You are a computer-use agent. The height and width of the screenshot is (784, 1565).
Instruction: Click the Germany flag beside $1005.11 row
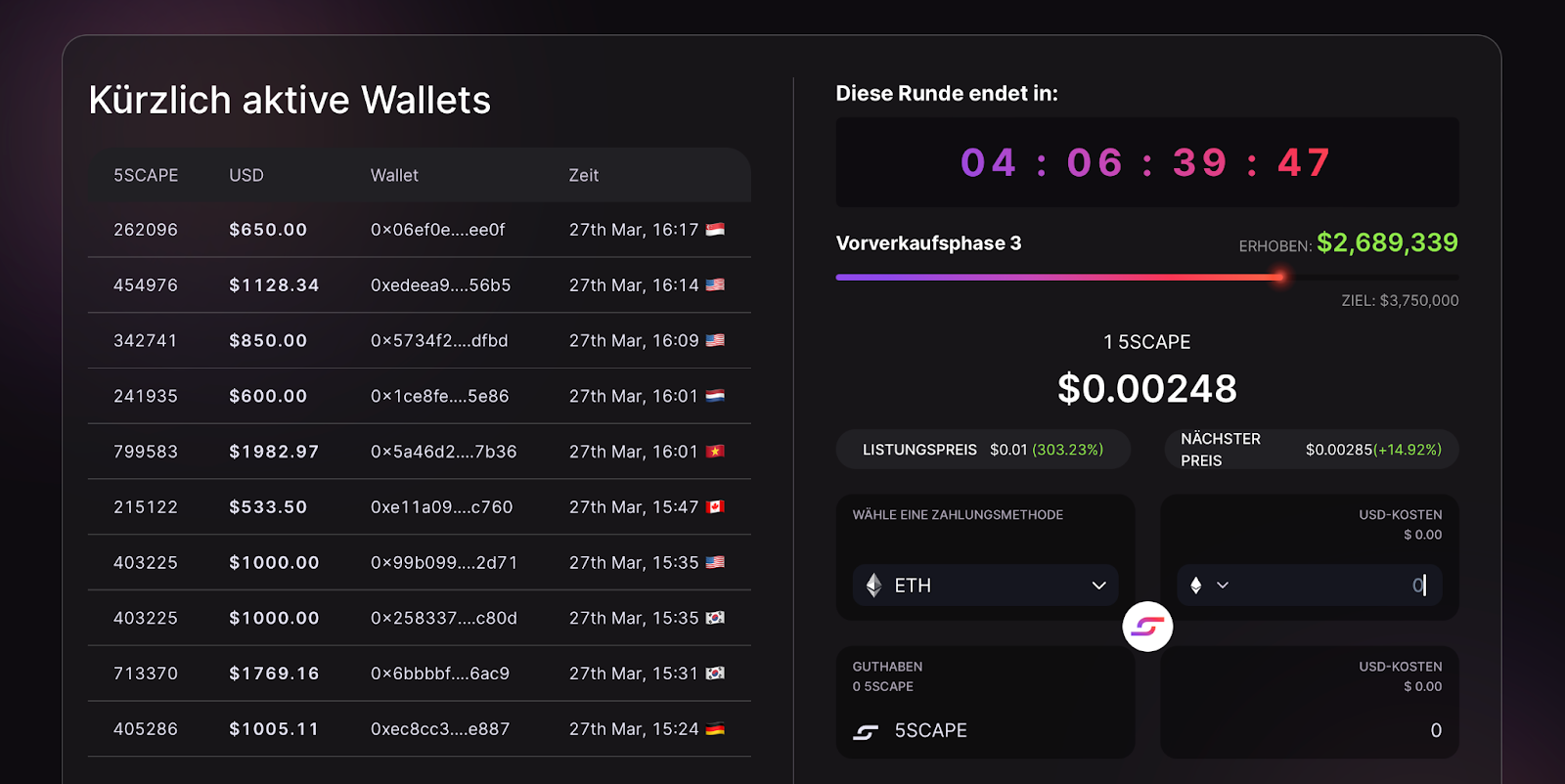(x=715, y=729)
